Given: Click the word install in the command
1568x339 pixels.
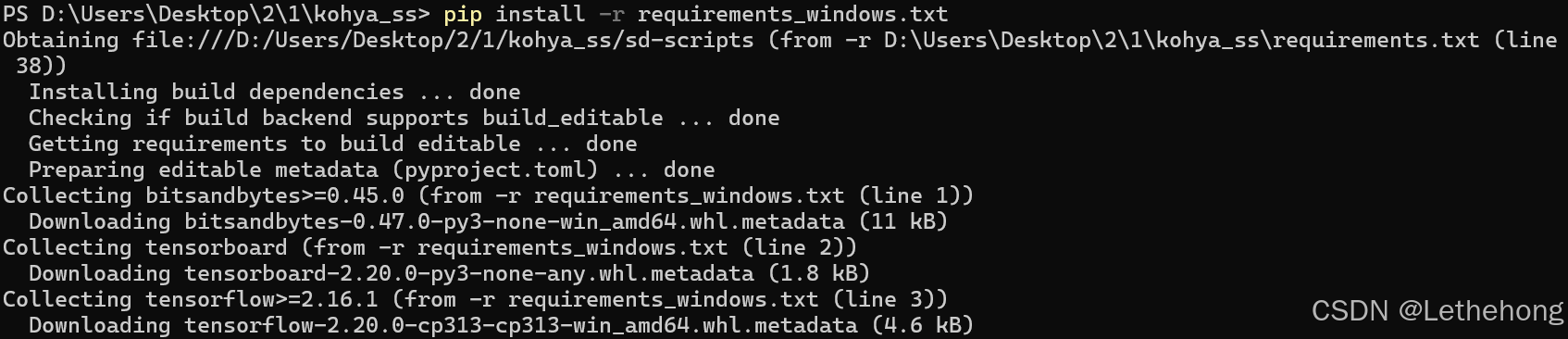Looking at the screenshot, I should click(540, 15).
